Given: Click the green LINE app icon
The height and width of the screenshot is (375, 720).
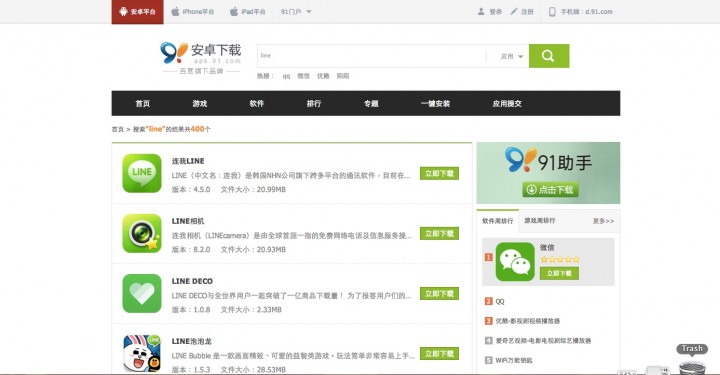Looking at the screenshot, I should click(142, 173).
